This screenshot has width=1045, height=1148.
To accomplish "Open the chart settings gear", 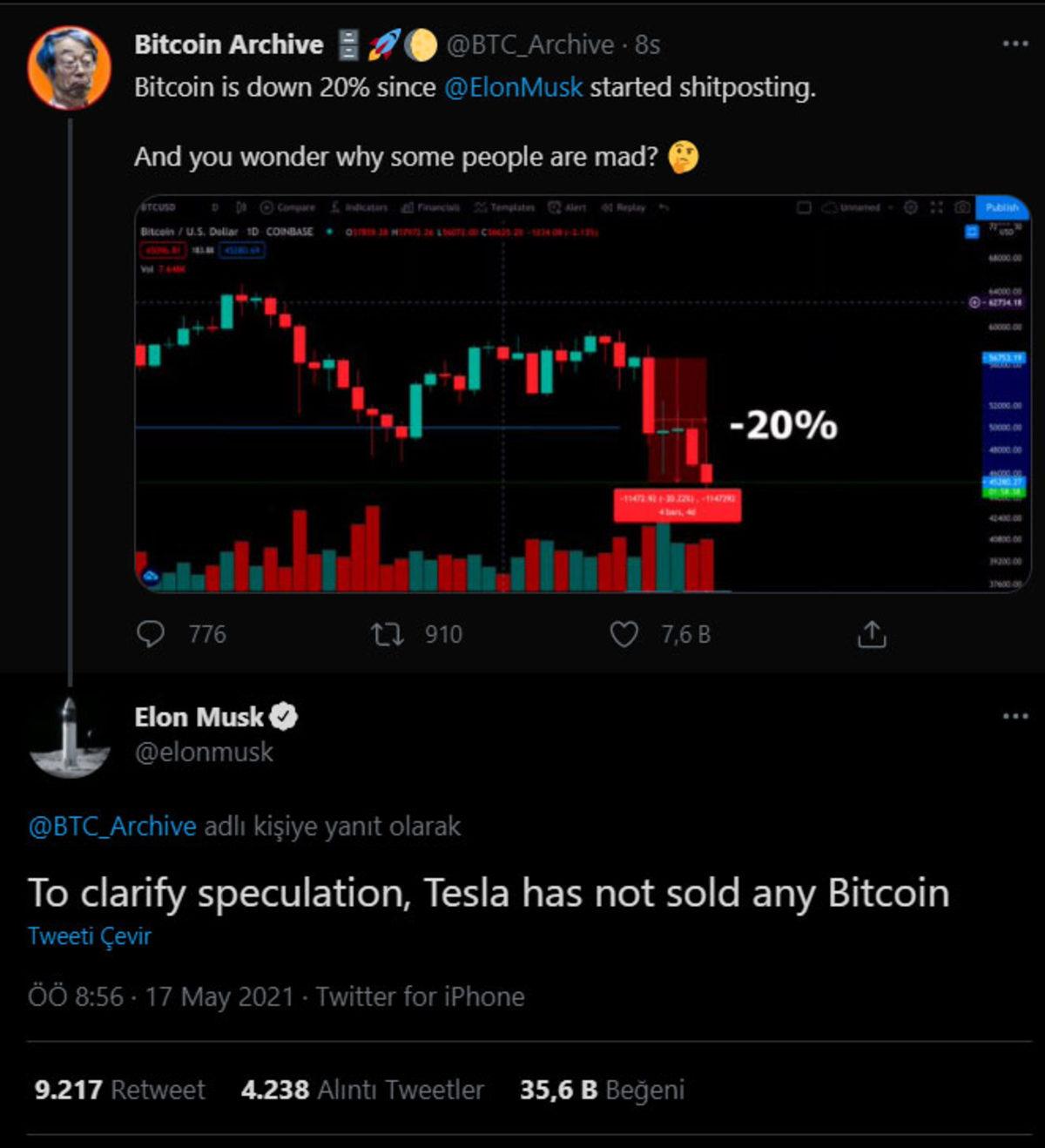I will coord(911,208).
